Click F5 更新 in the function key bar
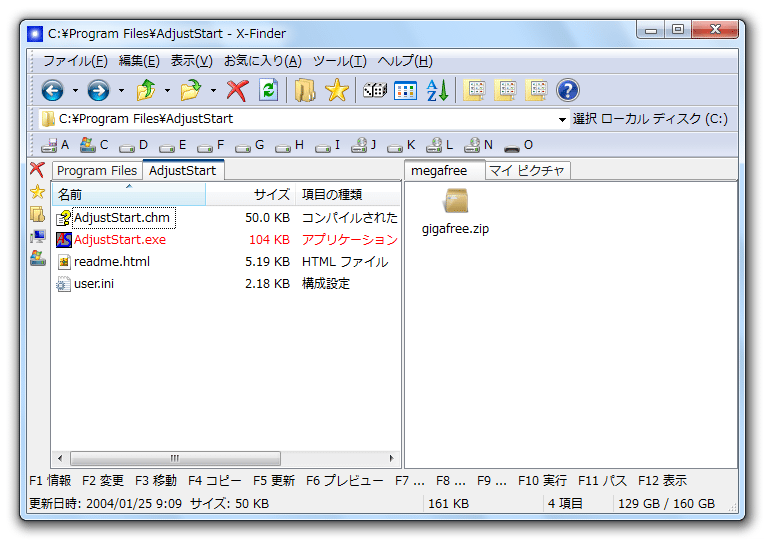 pos(274,481)
